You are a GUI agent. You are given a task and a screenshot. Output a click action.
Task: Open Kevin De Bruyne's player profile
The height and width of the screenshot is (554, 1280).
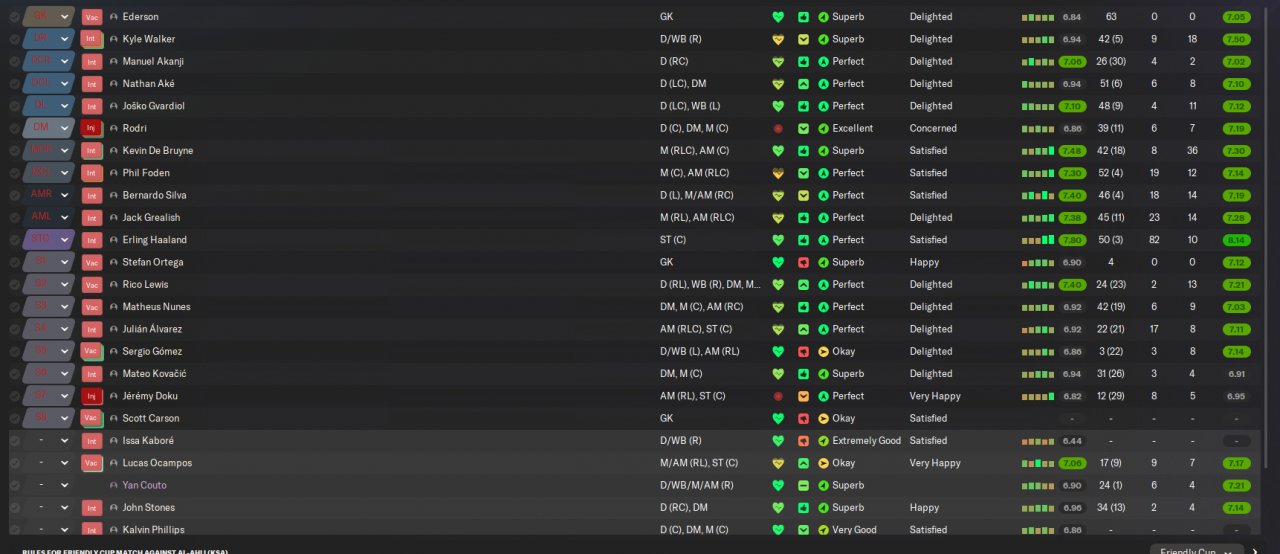(x=157, y=151)
